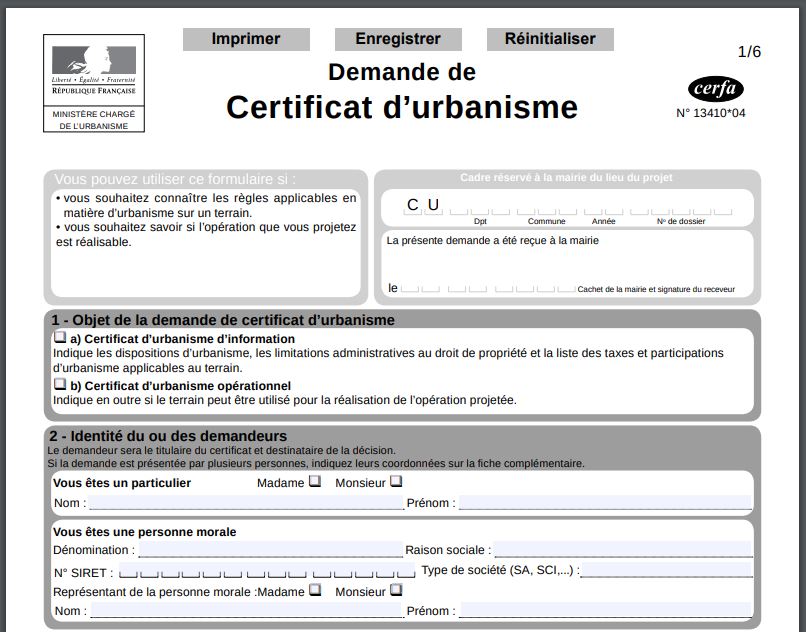Click the particulier Prénom field
The width and height of the screenshot is (806, 632).
pos(604,503)
